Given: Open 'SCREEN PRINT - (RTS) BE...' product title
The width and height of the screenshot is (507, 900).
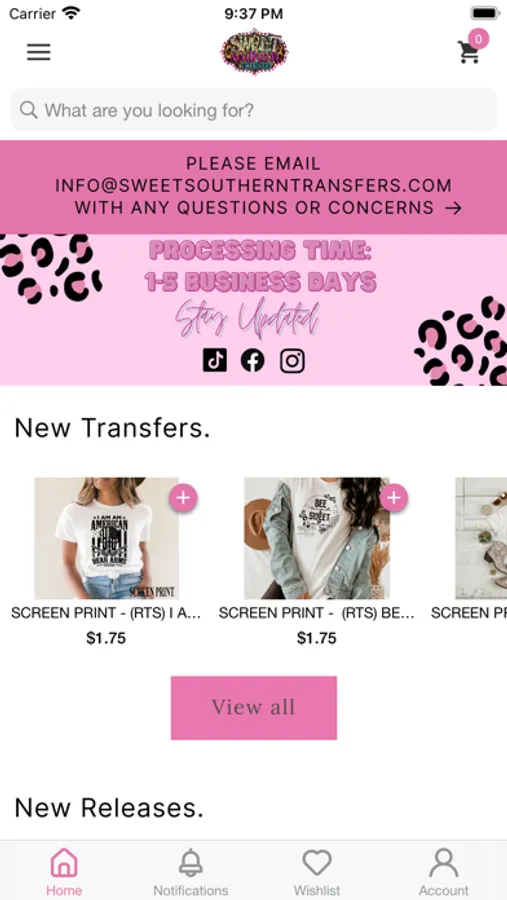Looking at the screenshot, I should pyautogui.click(x=316, y=613).
